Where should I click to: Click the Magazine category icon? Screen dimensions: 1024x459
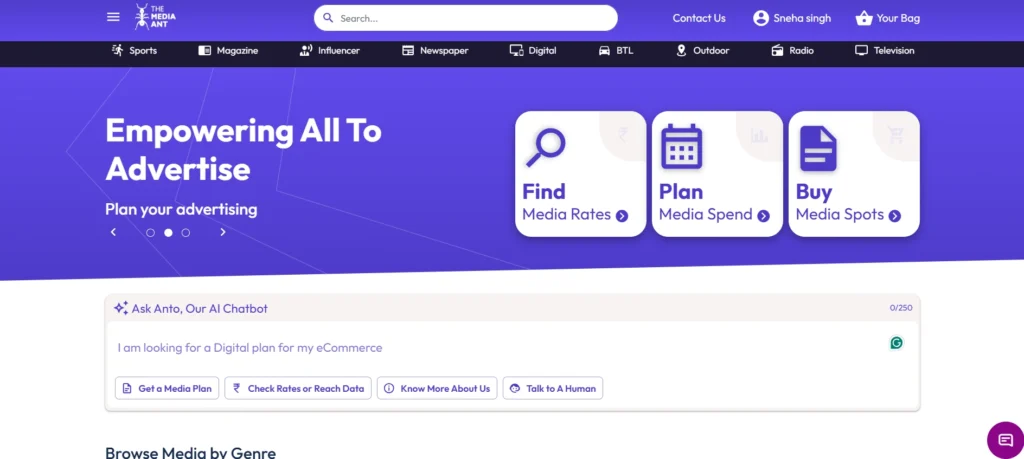(x=204, y=50)
